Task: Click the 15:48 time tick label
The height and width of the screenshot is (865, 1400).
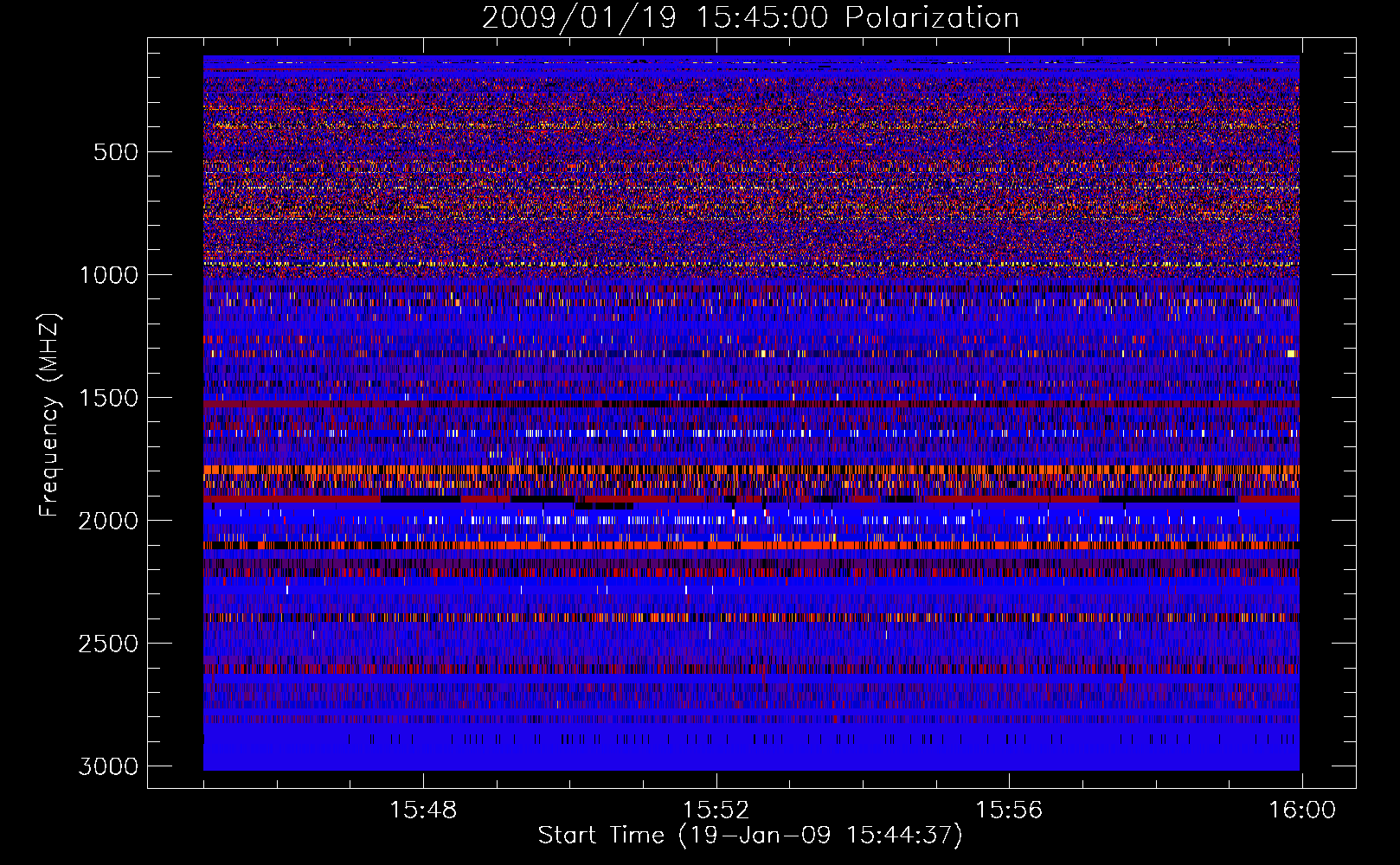Action: coord(423,811)
